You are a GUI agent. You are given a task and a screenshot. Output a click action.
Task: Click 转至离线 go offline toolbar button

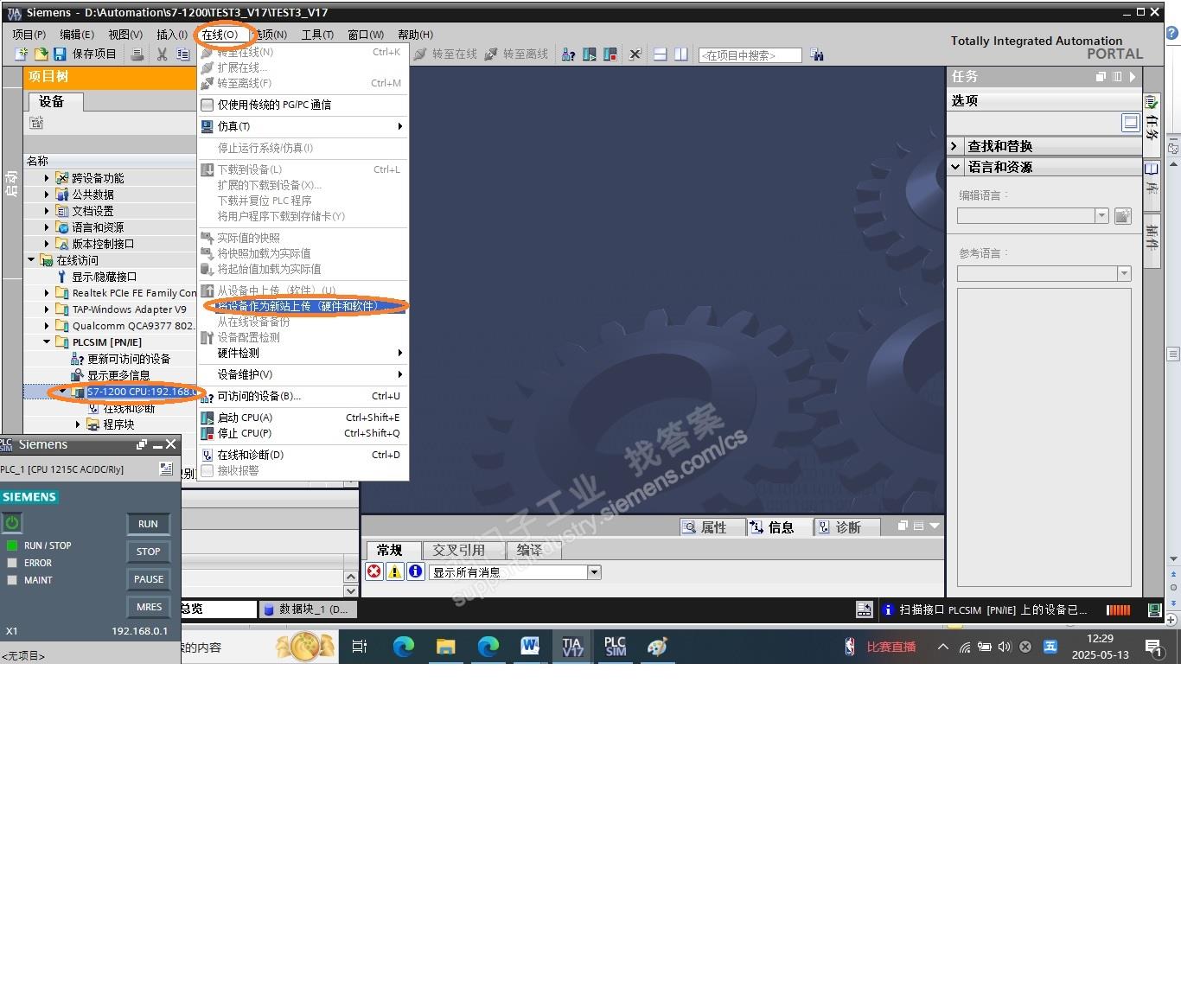tap(516, 54)
